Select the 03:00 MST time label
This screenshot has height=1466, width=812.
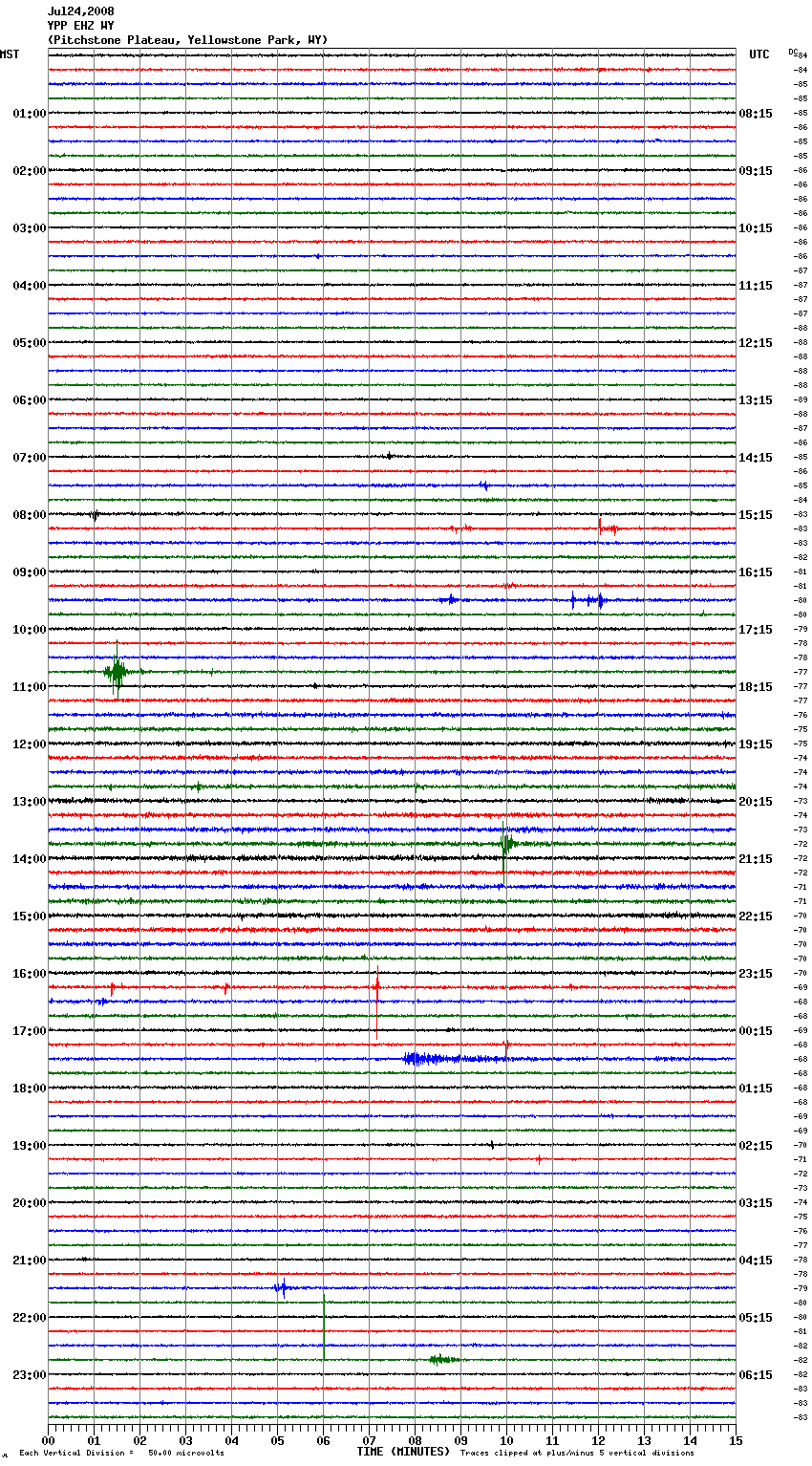(x=30, y=228)
